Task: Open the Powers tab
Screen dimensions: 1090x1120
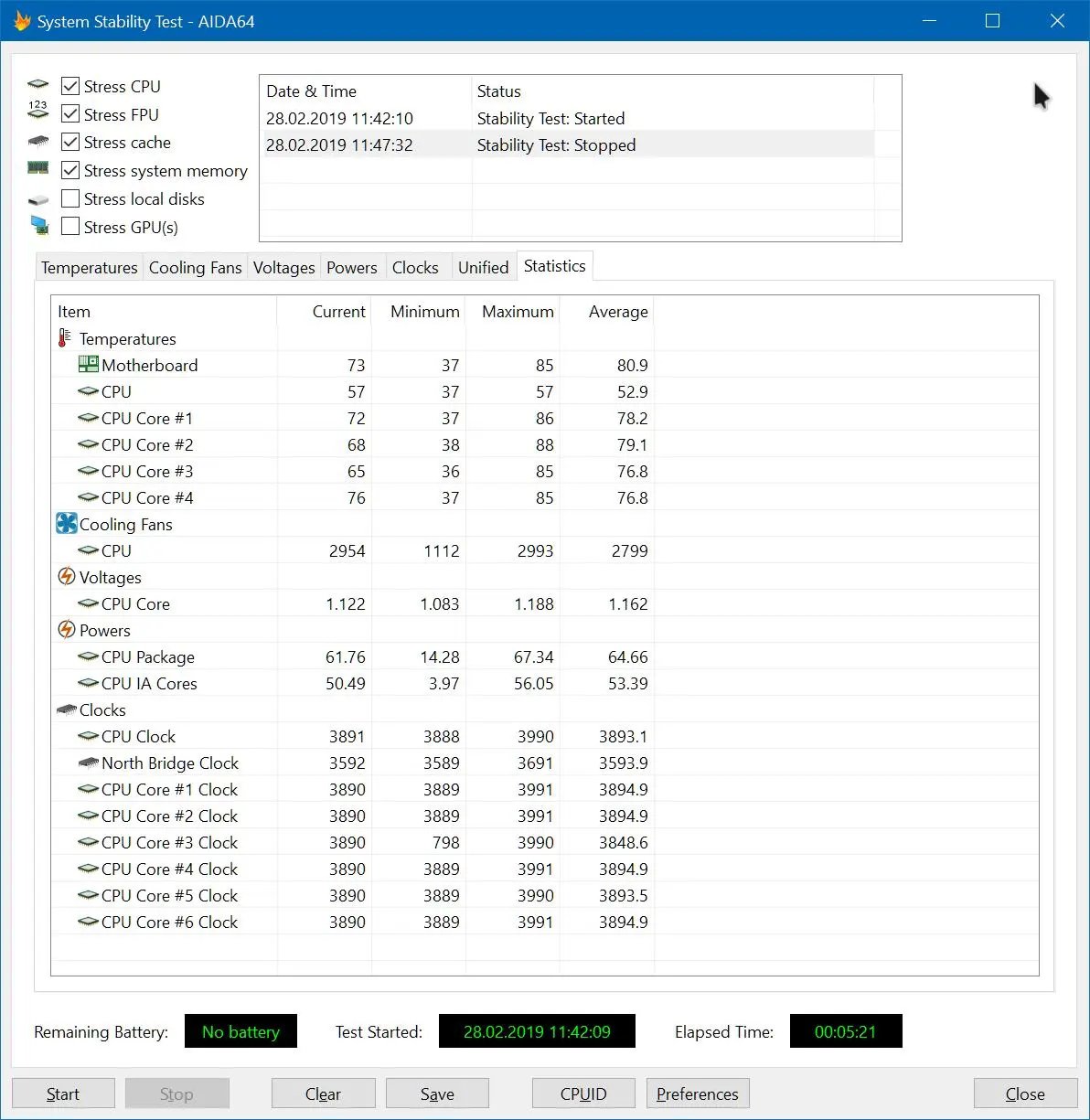Action: click(x=352, y=267)
